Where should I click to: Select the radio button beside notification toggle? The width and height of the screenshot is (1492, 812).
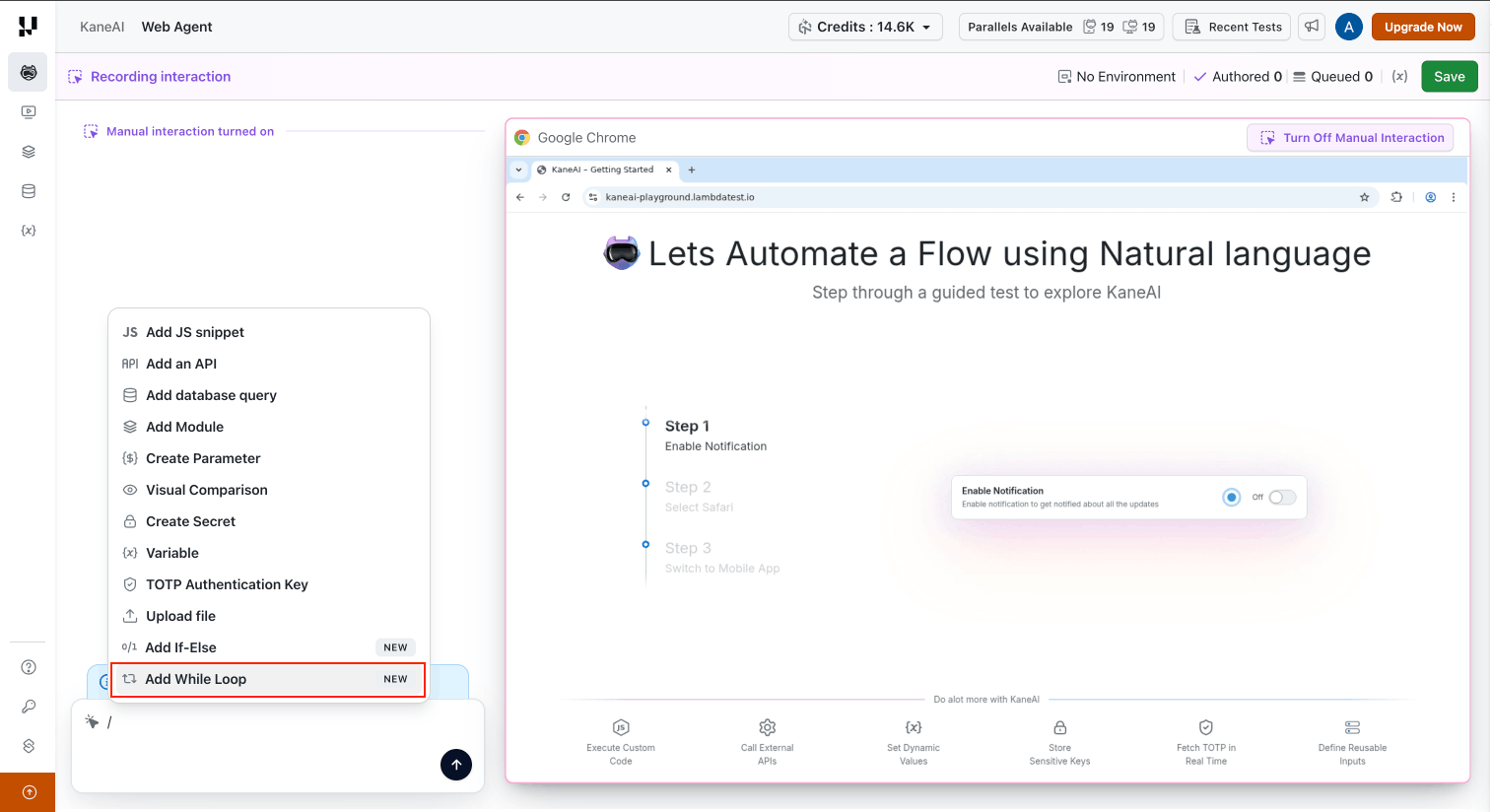[1231, 498]
